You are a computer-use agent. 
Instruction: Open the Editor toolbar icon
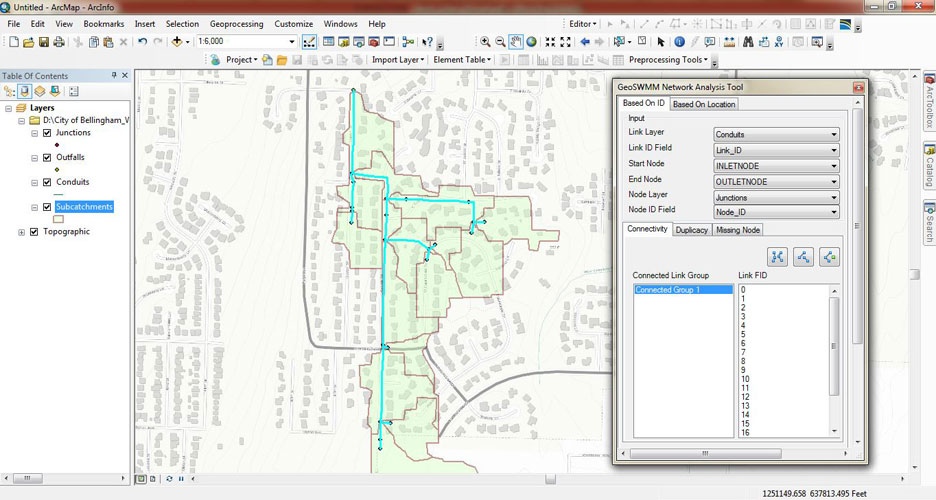pos(309,42)
